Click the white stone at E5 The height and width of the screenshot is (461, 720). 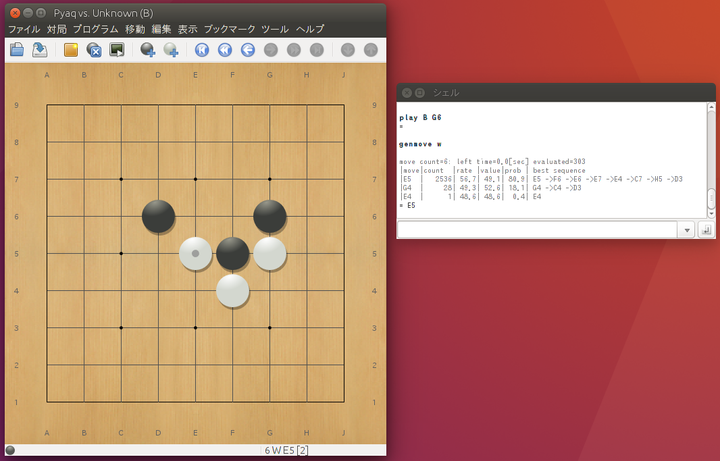[x=196, y=253]
